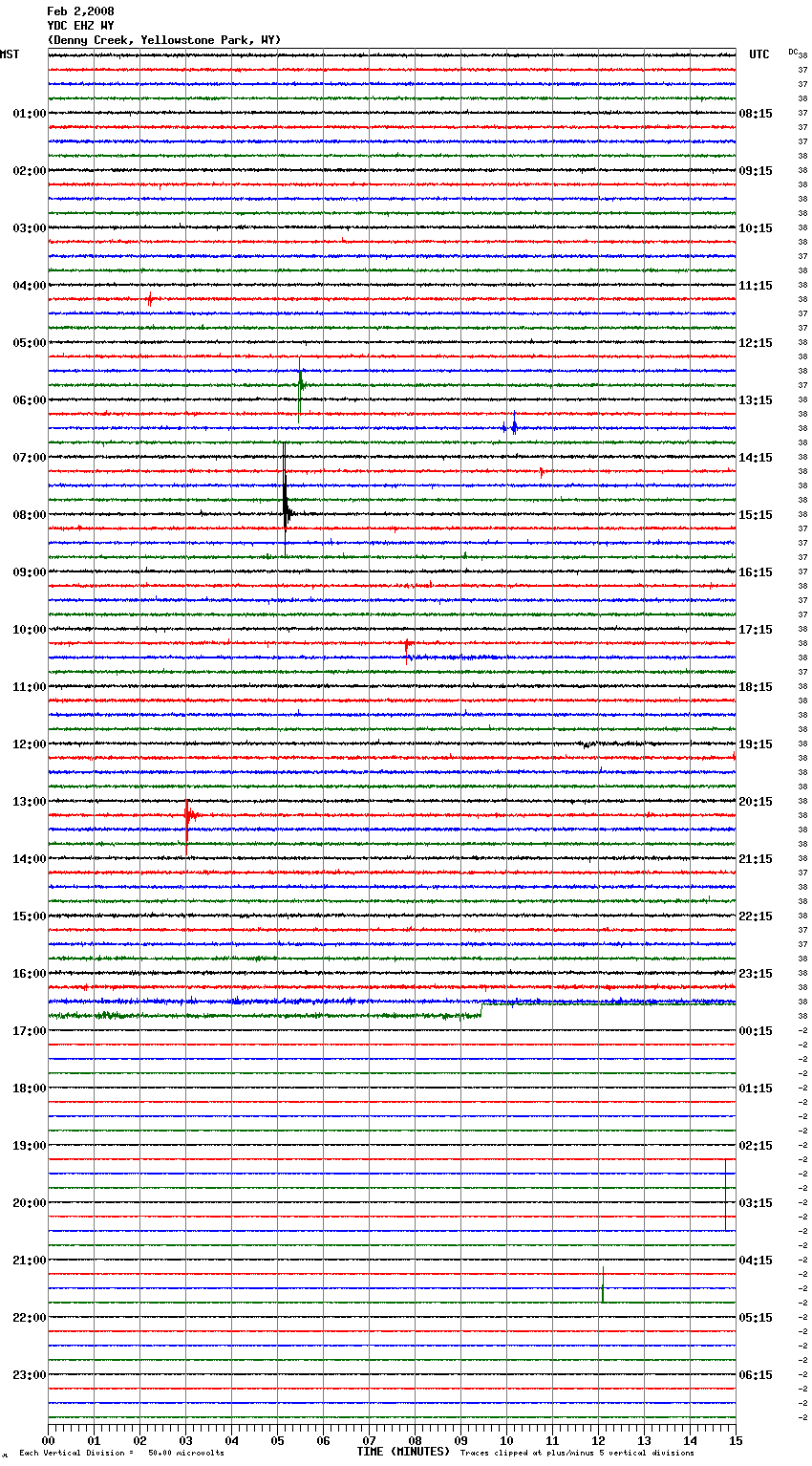This screenshot has height=1466, width=812.
Task: Click the '09:00' MST time label
Action: point(30,572)
